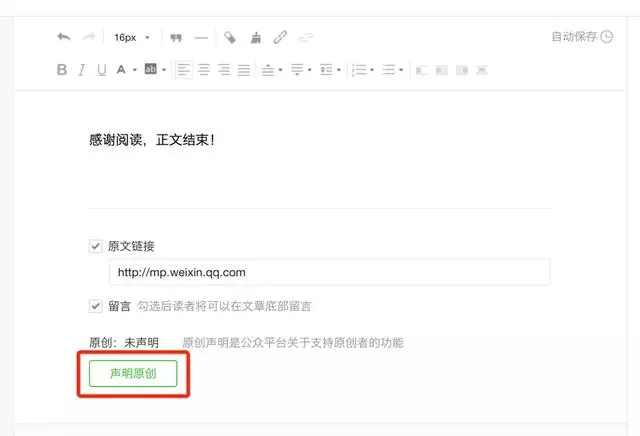
Task: Toggle underline formatting
Action: 101,70
